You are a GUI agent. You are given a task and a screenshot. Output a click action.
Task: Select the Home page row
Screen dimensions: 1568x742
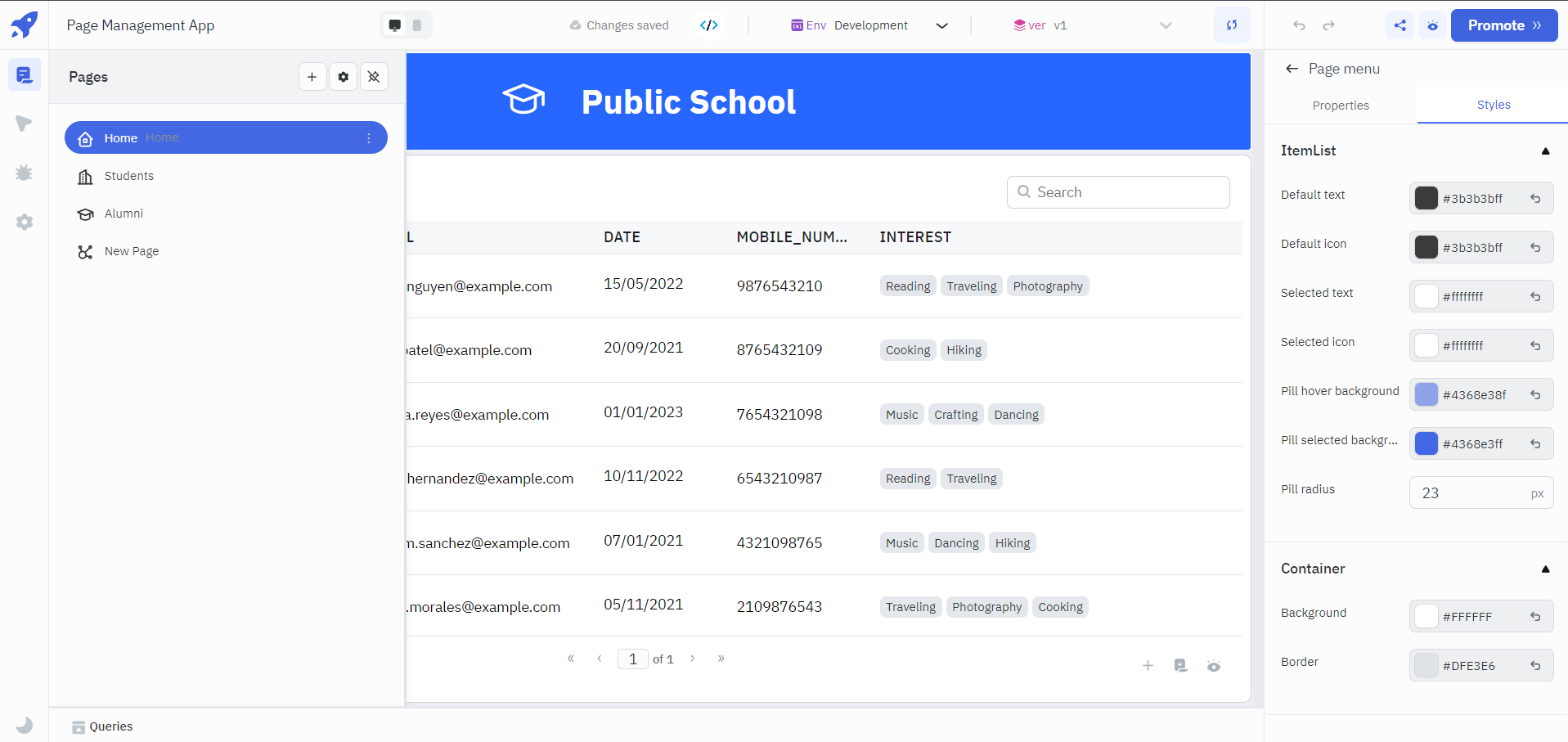tap(226, 137)
